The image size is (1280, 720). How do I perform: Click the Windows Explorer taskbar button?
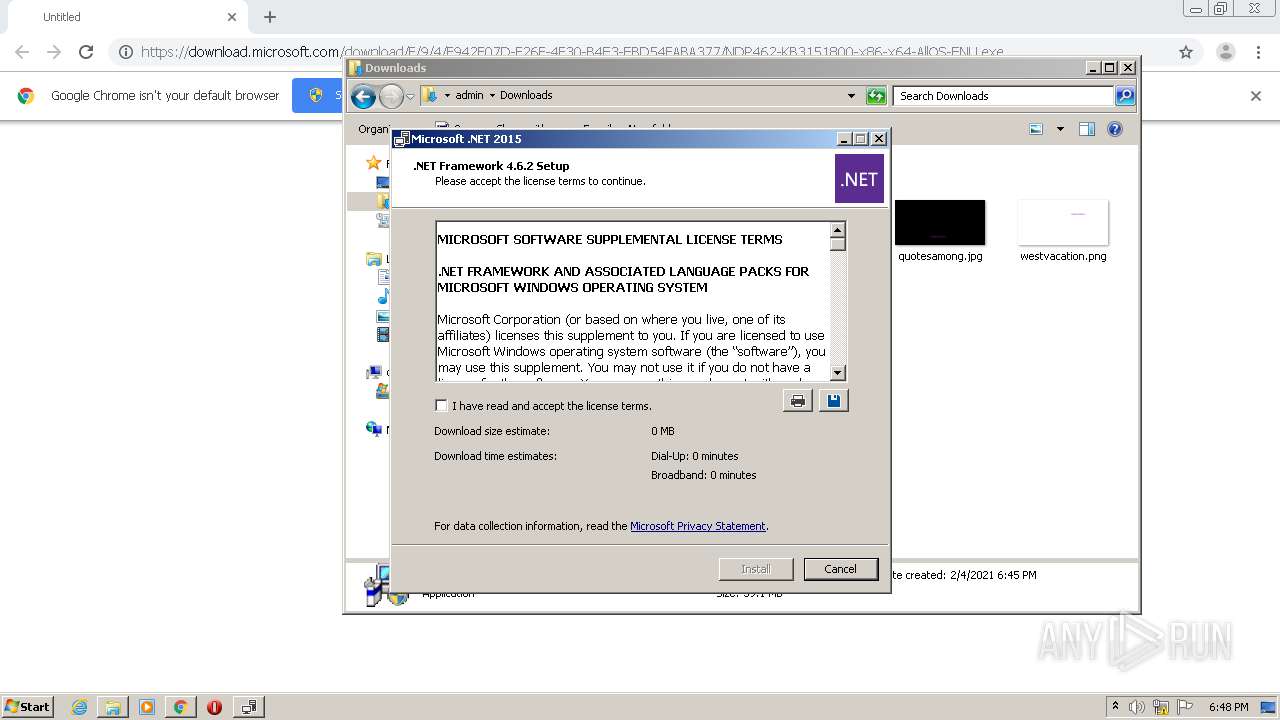pyautogui.click(x=113, y=707)
